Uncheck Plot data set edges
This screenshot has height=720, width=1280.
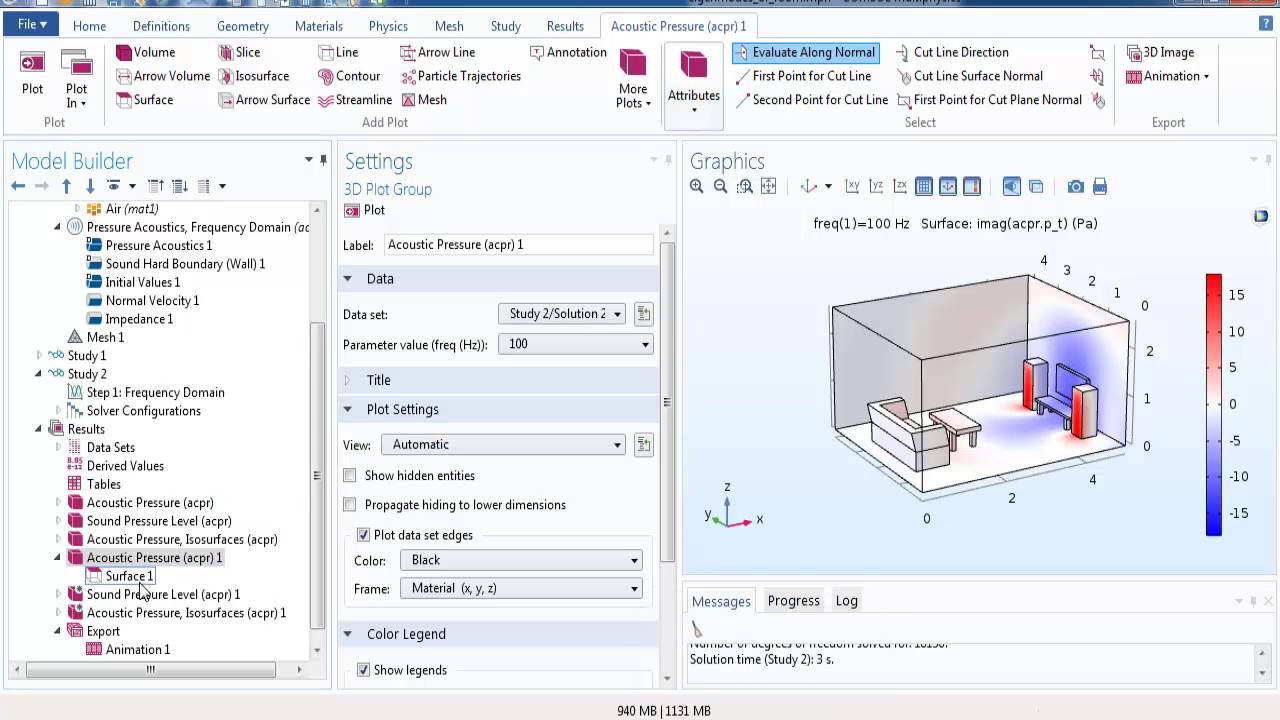[x=363, y=535]
